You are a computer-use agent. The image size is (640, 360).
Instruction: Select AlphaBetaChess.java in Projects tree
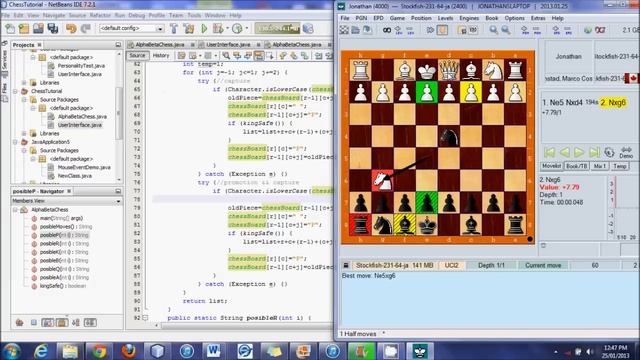82,116
